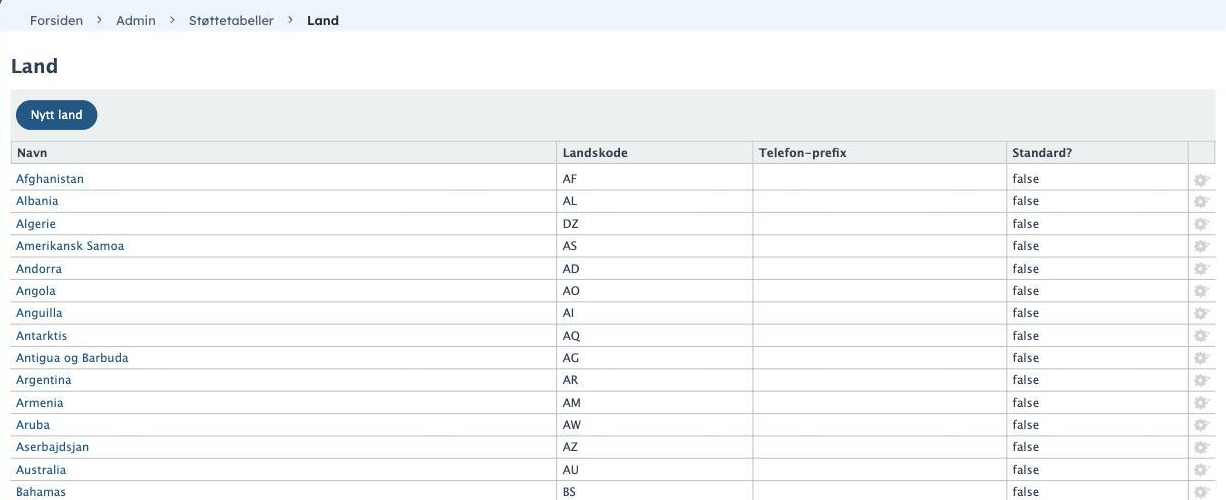This screenshot has height=500, width=1226.
Task: Open gear menu for Angola row
Action: point(1201,291)
